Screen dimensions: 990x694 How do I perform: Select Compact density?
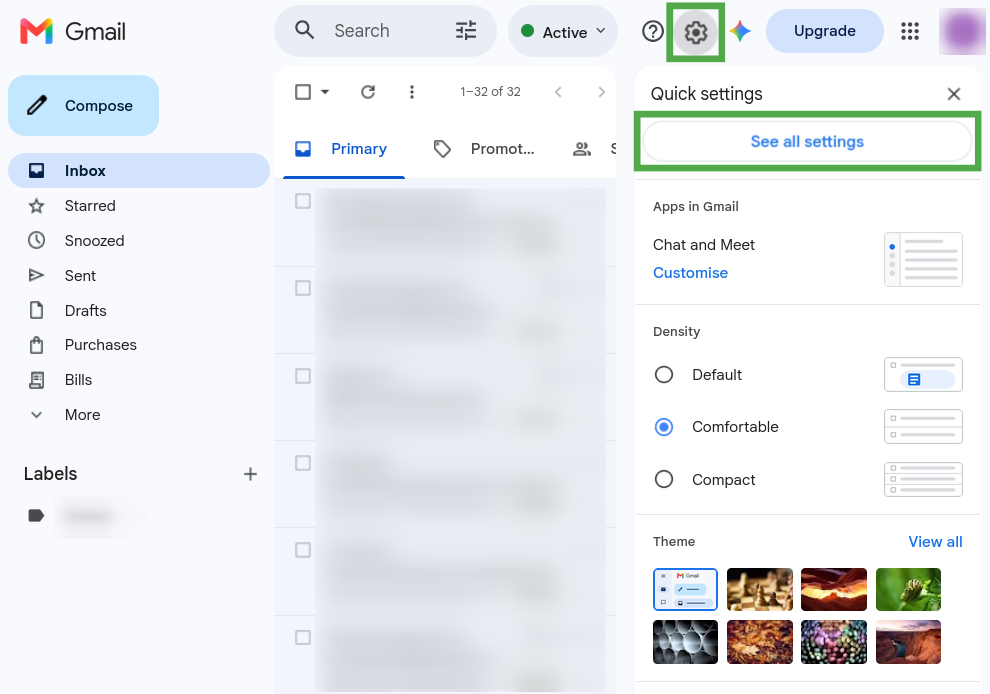coord(664,479)
